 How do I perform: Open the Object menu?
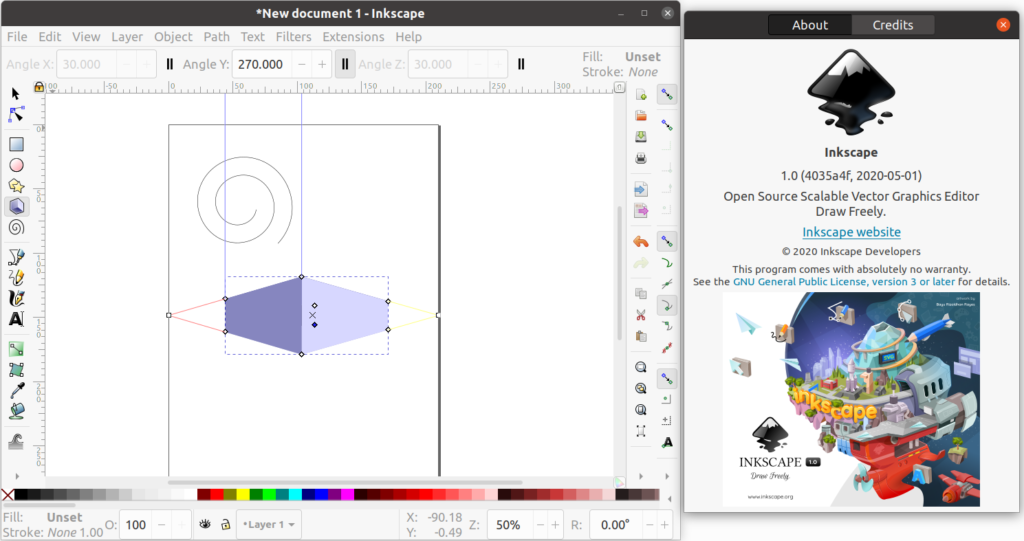tap(173, 37)
